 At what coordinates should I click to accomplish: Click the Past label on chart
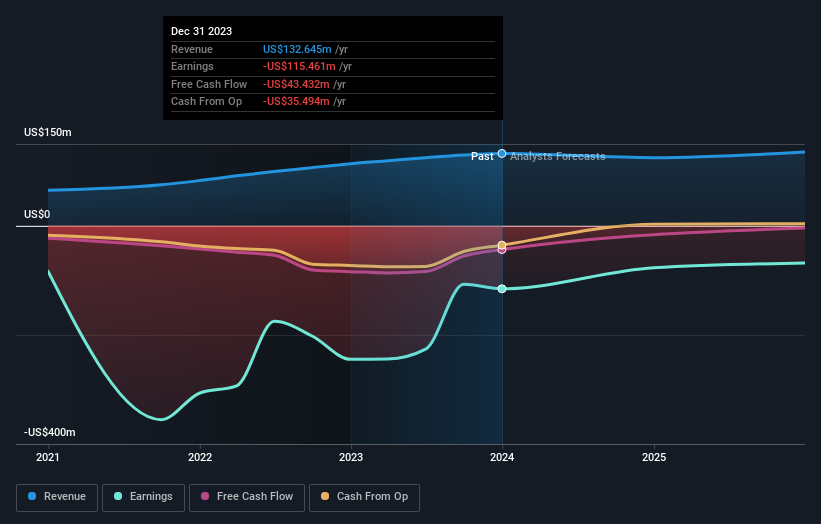(x=482, y=157)
